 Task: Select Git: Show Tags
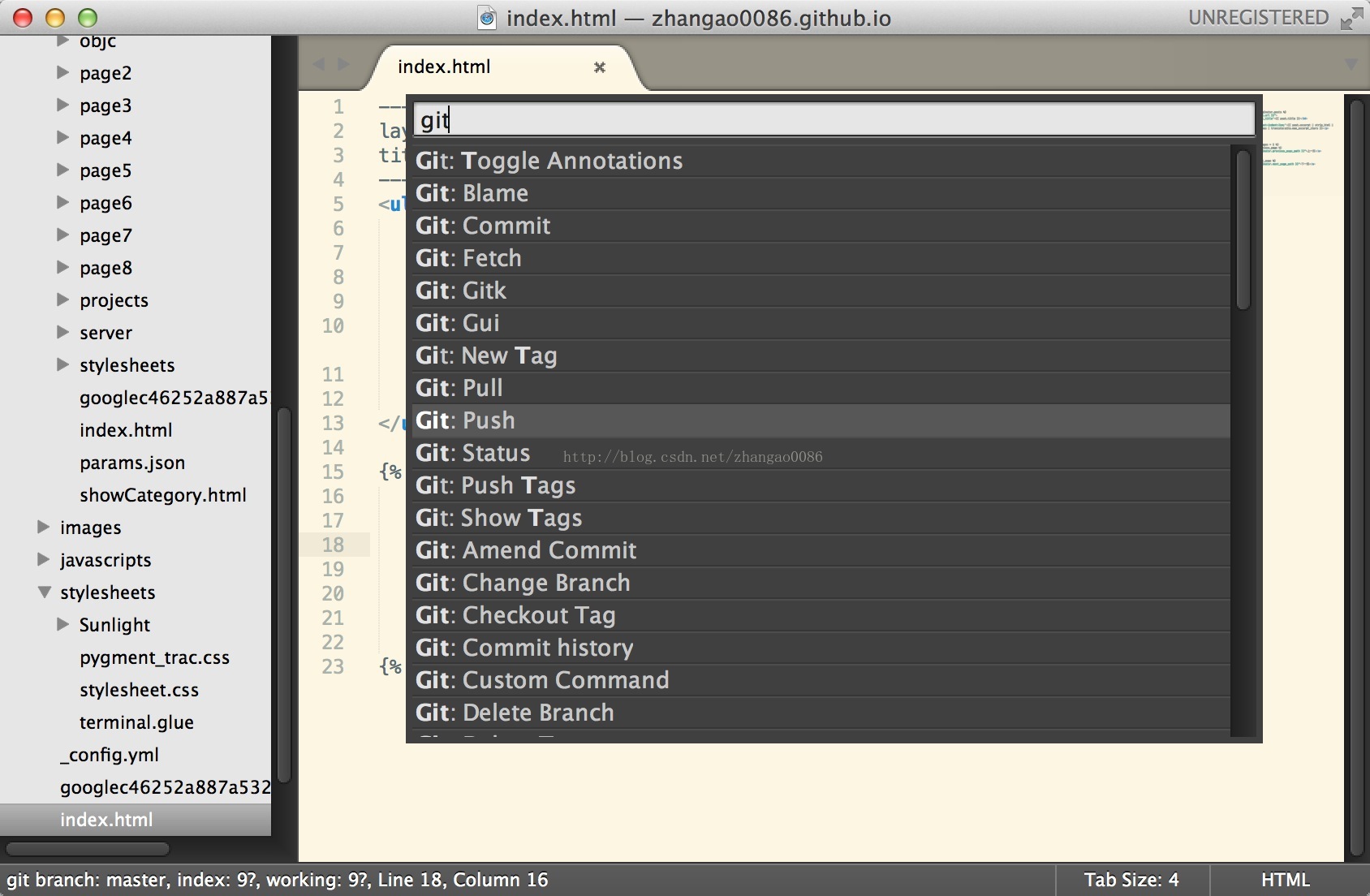(821, 518)
